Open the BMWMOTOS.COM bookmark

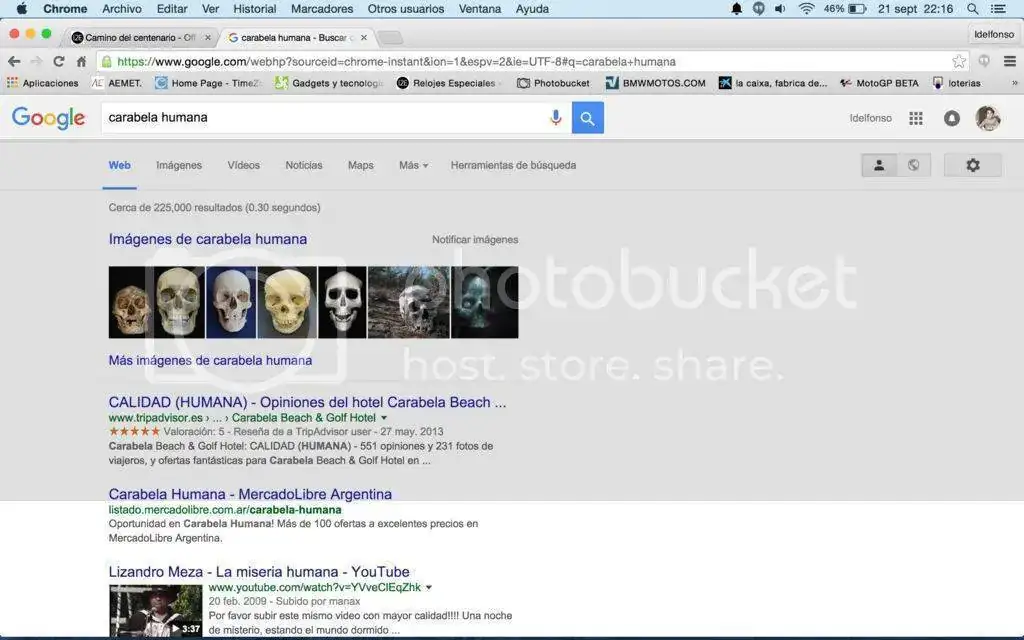tap(656, 83)
